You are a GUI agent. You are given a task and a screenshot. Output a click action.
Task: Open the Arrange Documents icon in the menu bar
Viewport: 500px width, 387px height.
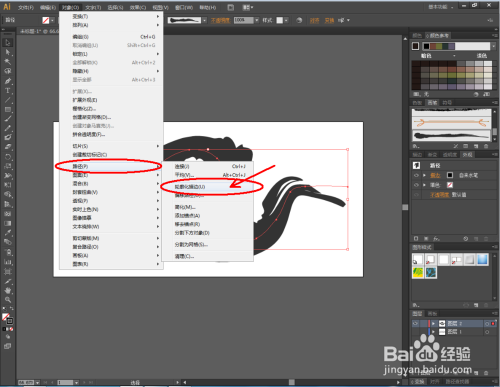coord(247,7)
